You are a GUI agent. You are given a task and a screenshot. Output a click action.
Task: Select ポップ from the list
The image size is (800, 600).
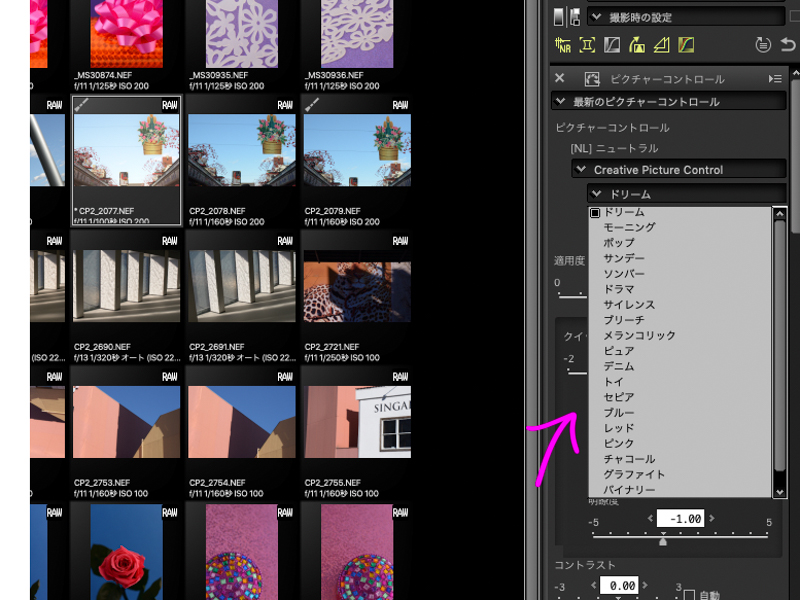pos(681,242)
